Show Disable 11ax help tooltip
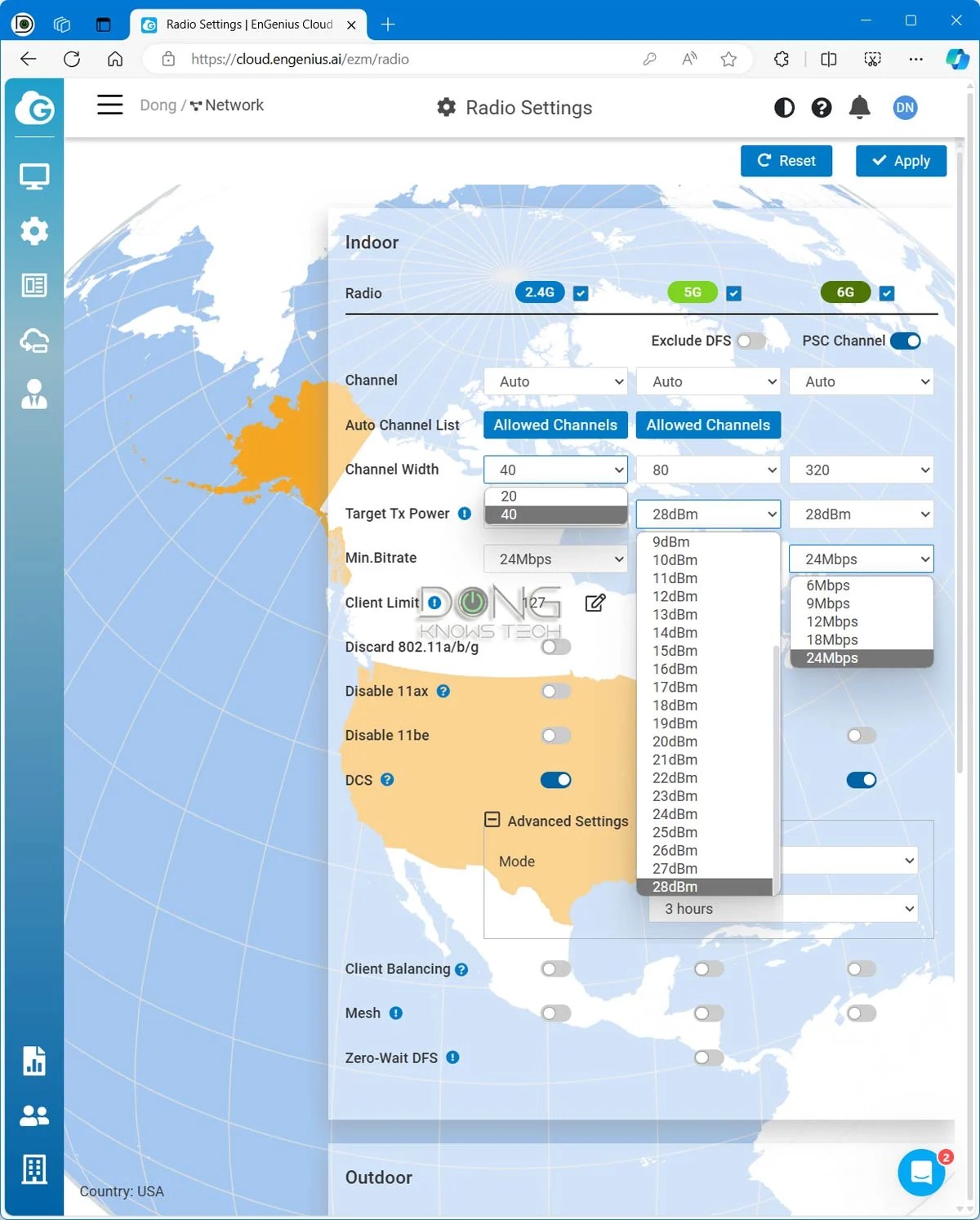The width and height of the screenshot is (980, 1220). point(443,691)
